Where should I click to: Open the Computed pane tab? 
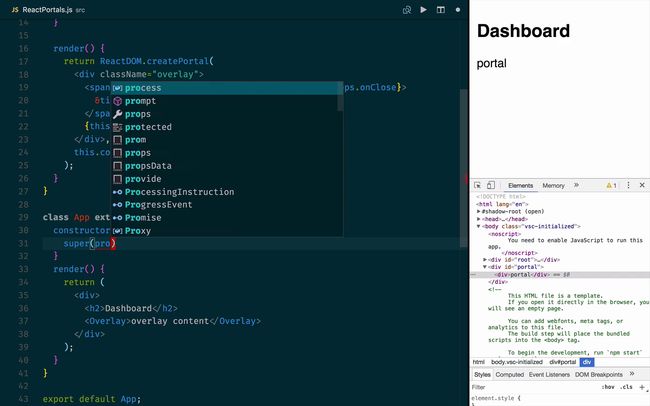coord(509,374)
